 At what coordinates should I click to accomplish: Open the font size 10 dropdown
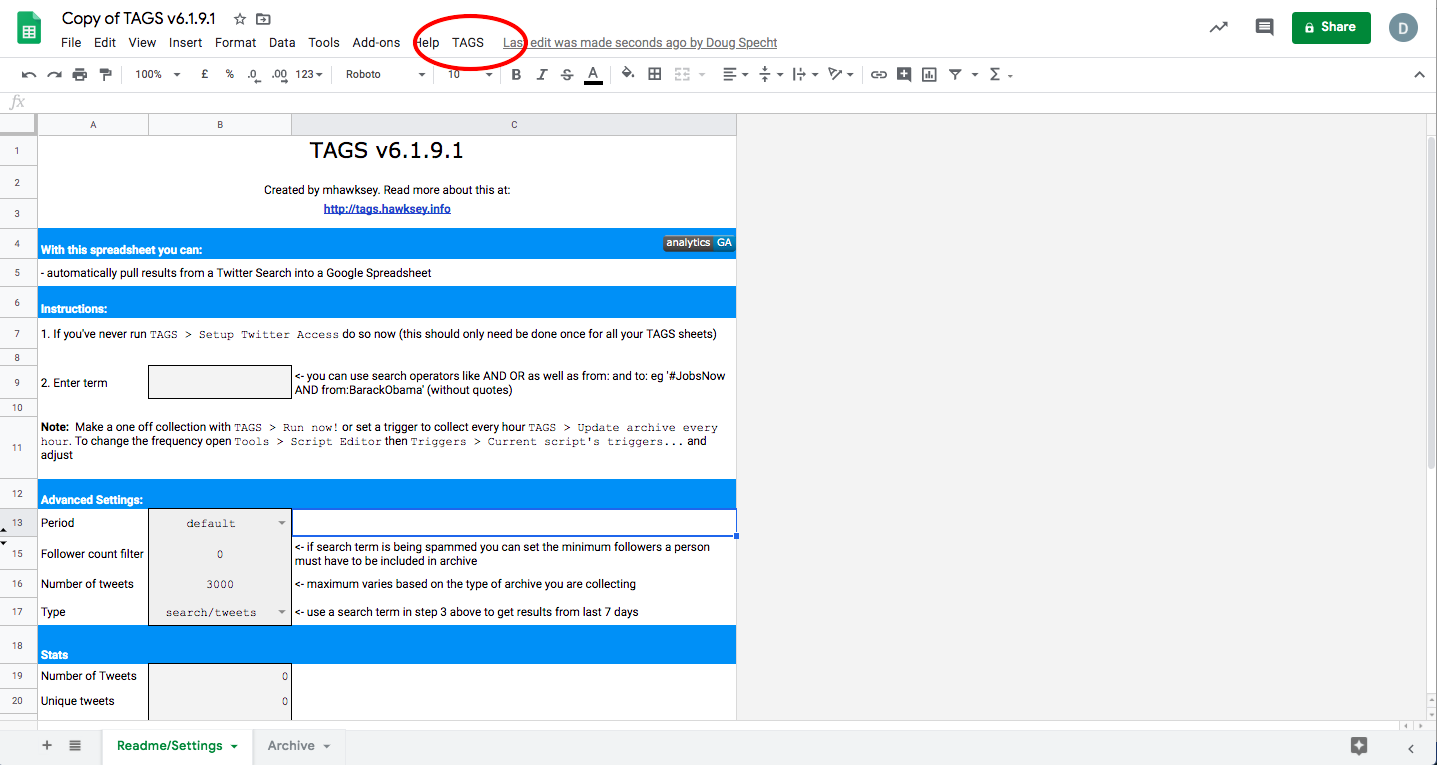(x=470, y=75)
